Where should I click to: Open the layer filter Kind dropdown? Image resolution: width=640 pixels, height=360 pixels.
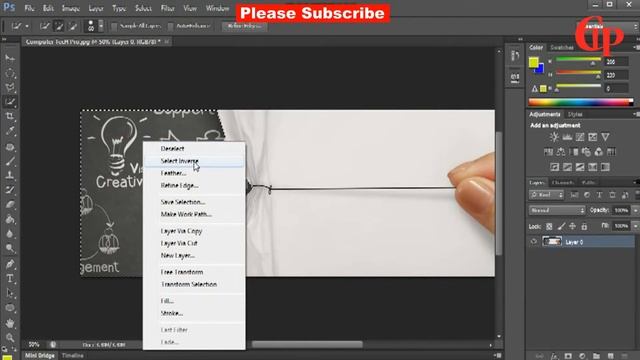coord(547,195)
